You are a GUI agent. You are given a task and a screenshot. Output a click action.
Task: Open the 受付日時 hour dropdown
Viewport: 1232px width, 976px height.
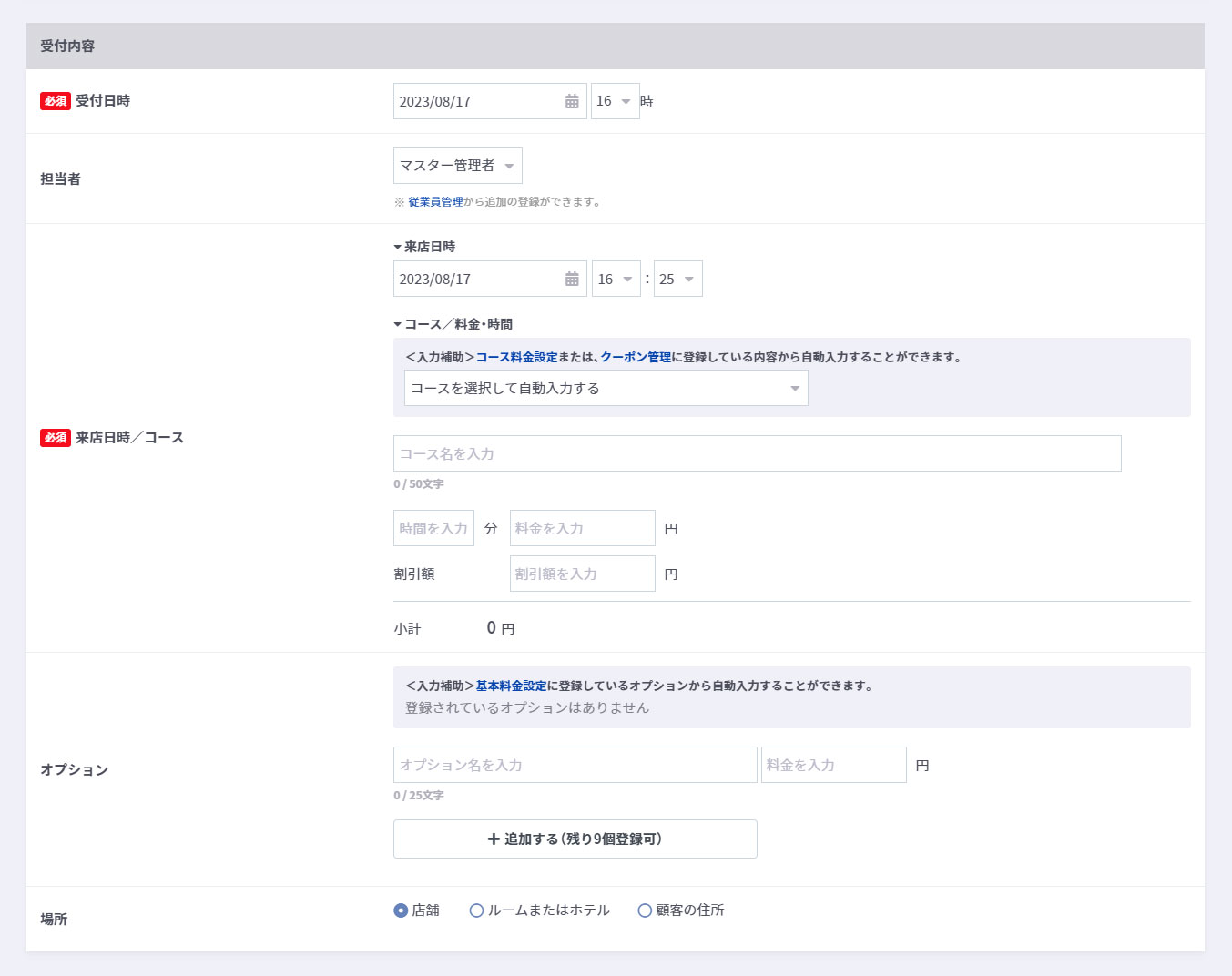(x=615, y=102)
